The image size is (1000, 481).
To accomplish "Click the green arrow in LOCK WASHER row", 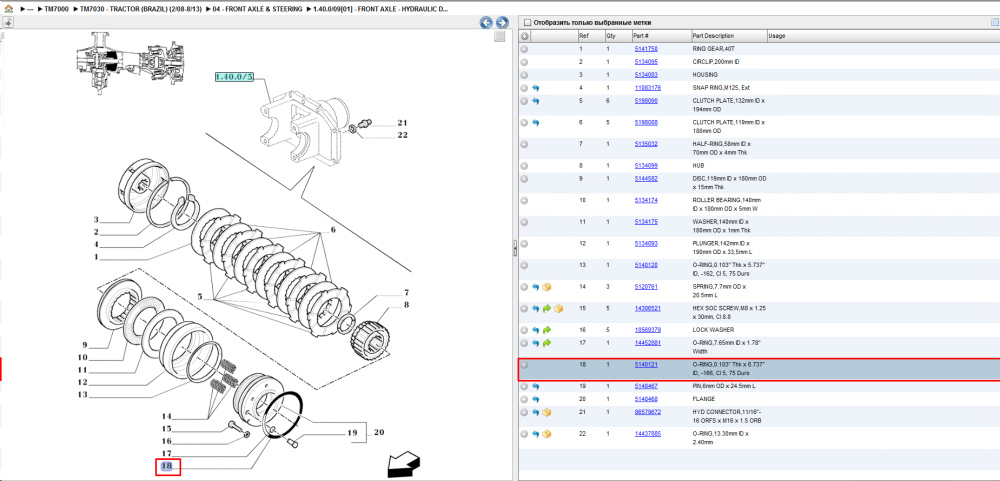I will [547, 330].
